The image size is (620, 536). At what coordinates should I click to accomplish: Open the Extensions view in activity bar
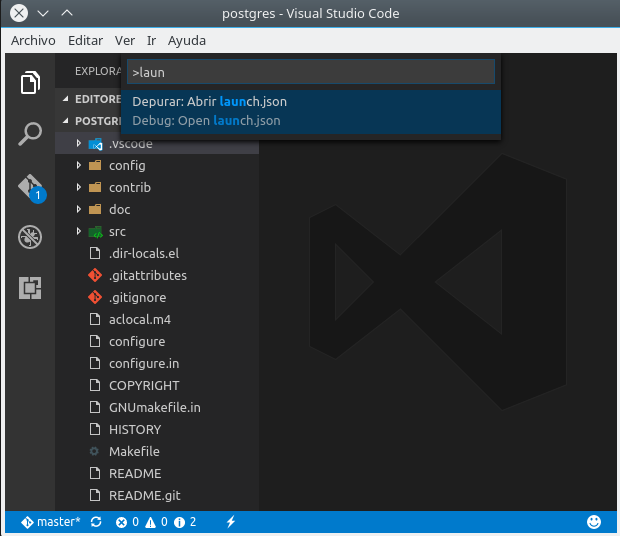pyautogui.click(x=30, y=289)
